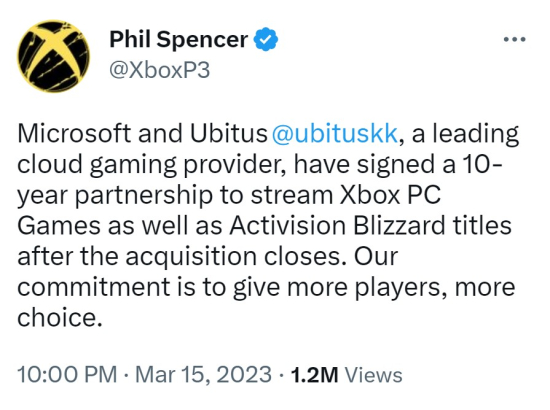The width and height of the screenshot is (550, 410).
Task: Open the @XboxP3 handle profile
Action: [160, 70]
